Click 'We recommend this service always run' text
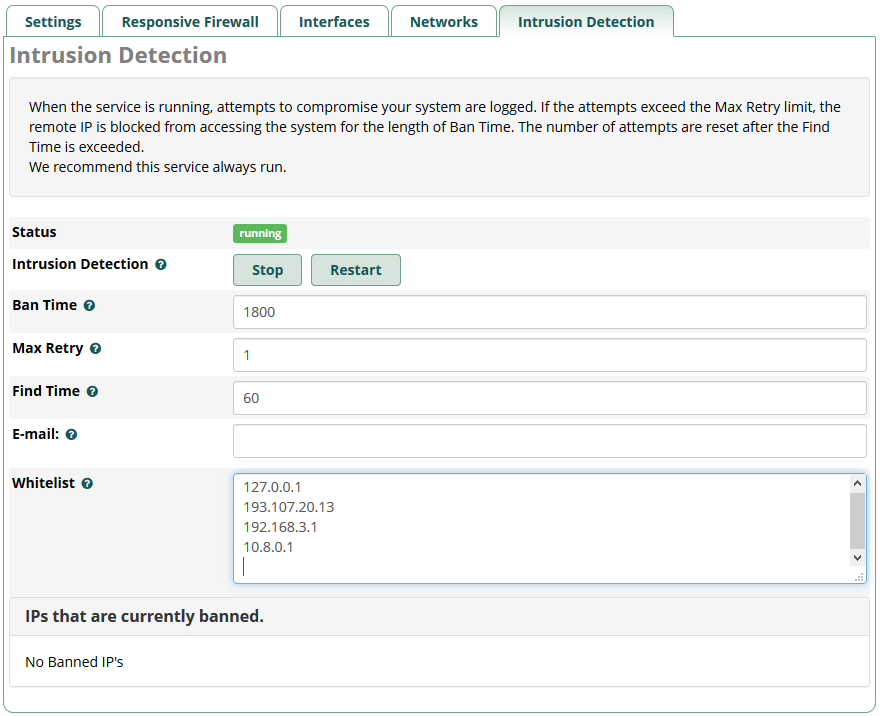Image resolution: width=880 pixels, height=716 pixels. pyautogui.click(x=158, y=167)
